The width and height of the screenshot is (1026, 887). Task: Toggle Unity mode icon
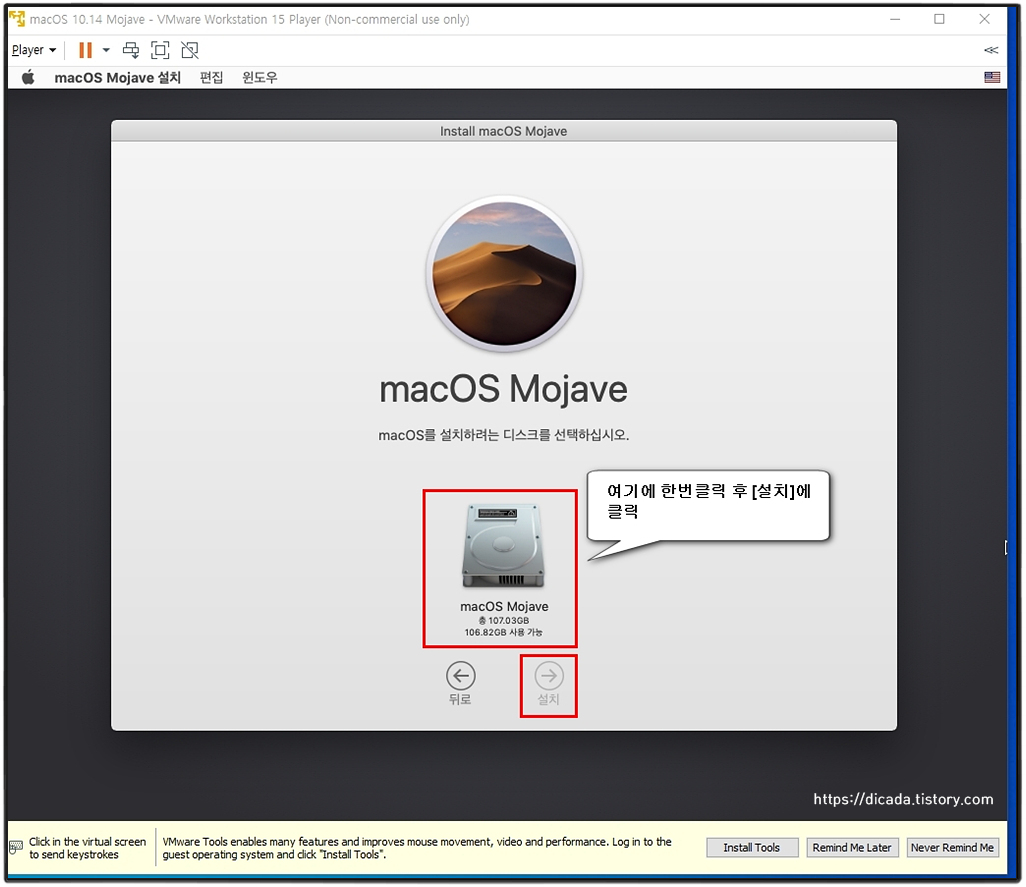click(x=190, y=50)
